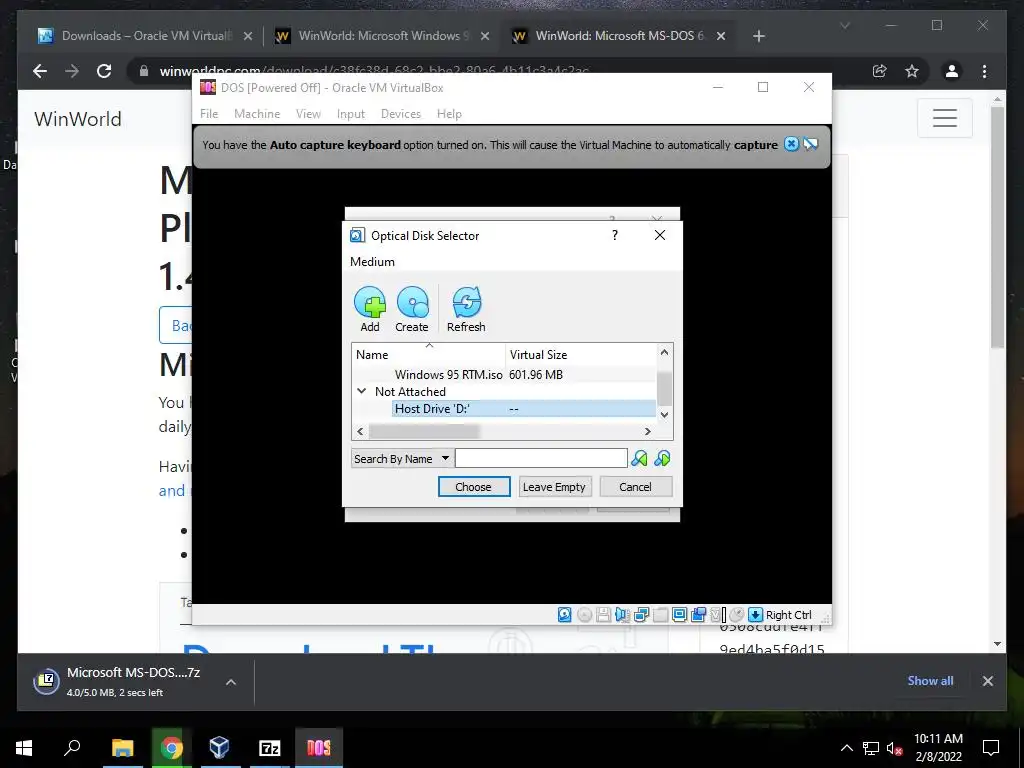Image resolution: width=1024 pixels, height=768 pixels.
Task: Refresh the optical disk list
Action: 466,310
